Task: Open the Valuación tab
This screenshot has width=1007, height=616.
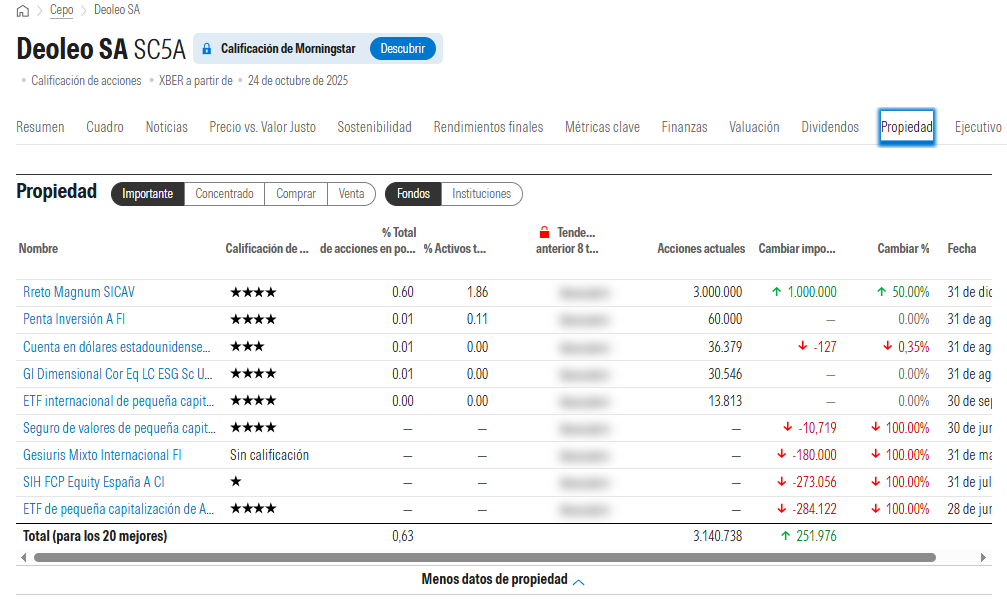Action: (754, 127)
